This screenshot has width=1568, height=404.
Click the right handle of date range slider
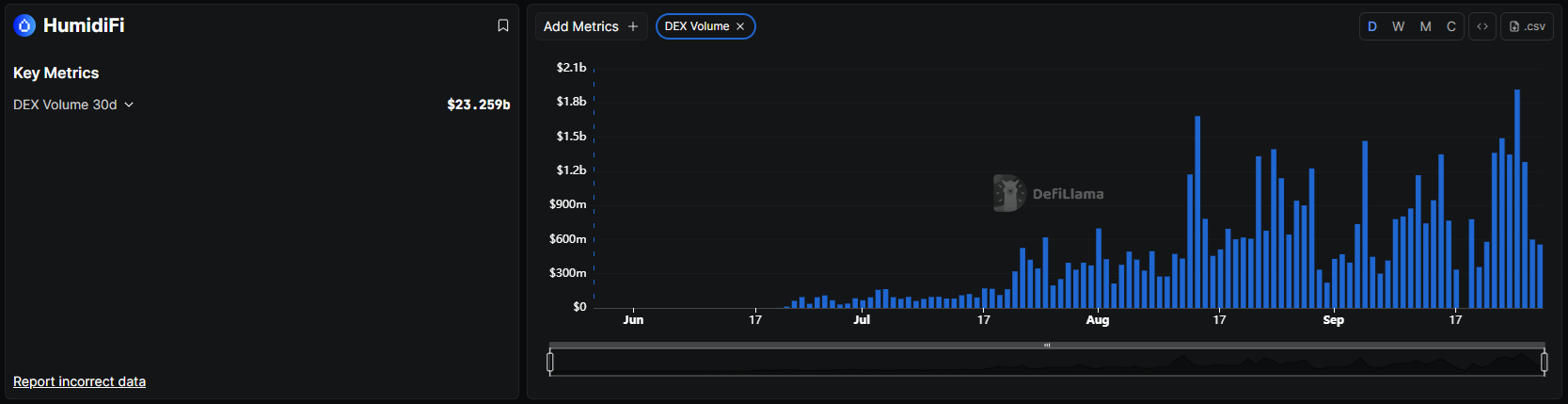pyautogui.click(x=1544, y=362)
